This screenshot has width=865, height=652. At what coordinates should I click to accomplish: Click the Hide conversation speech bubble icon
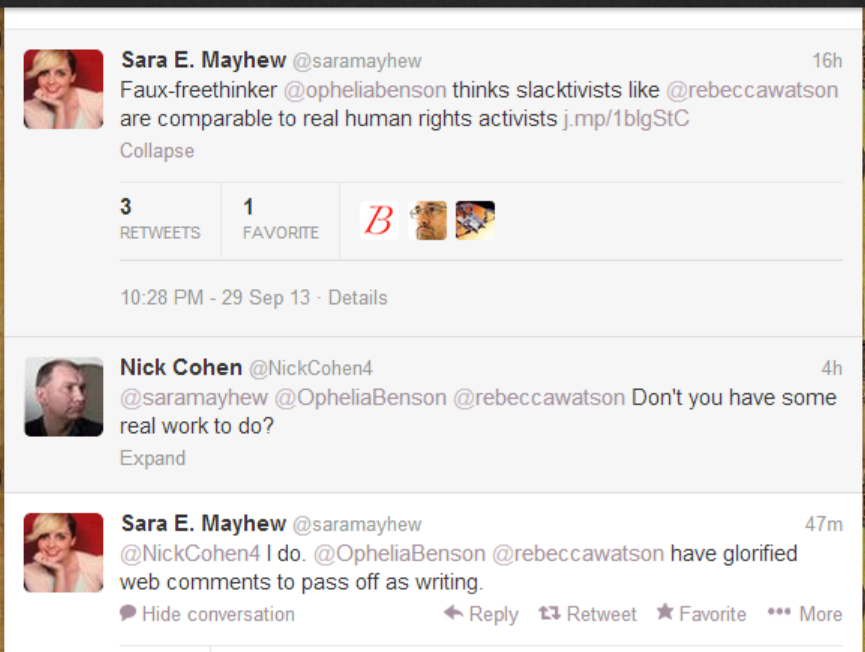[128, 612]
